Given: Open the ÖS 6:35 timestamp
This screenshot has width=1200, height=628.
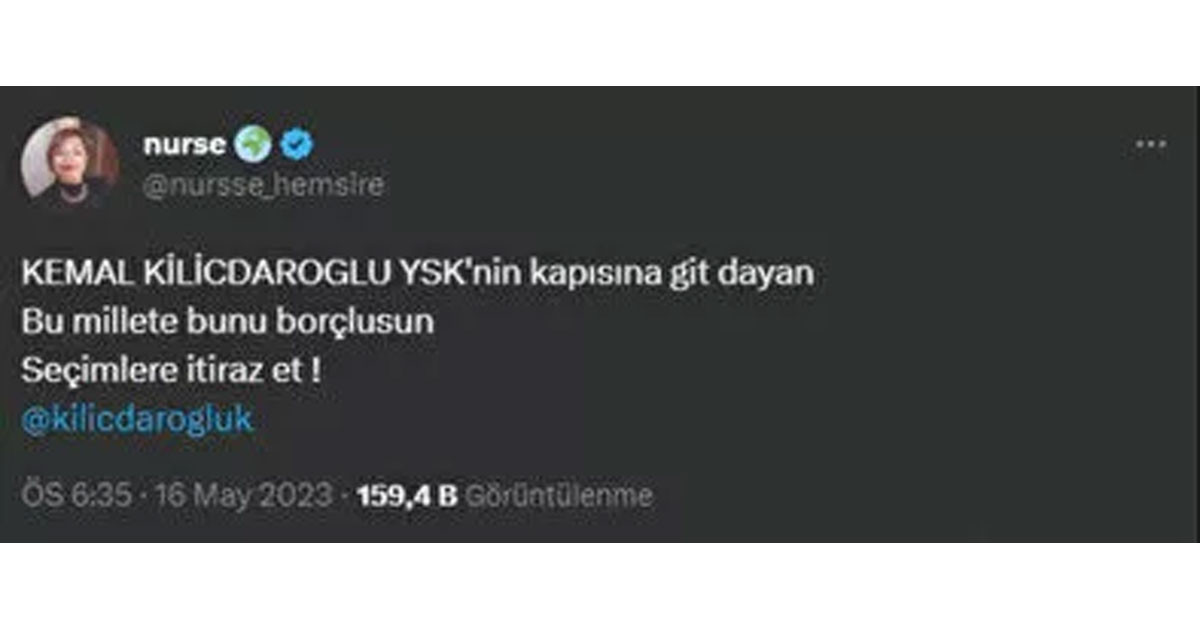Looking at the screenshot, I should click(76, 495).
